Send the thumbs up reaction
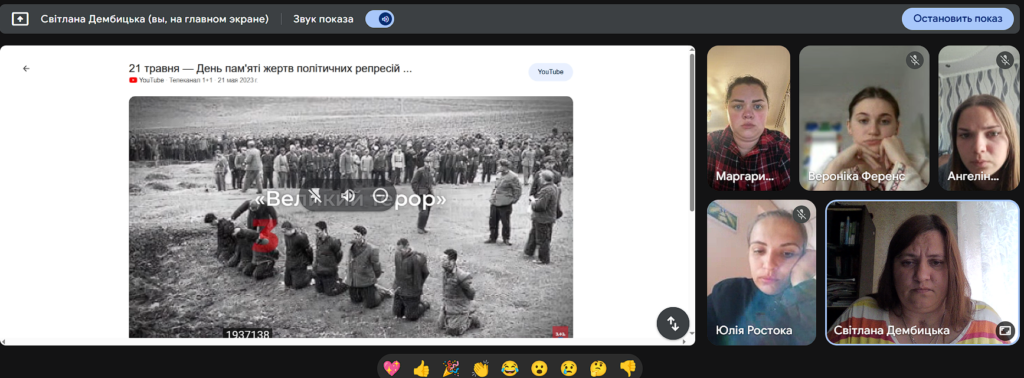 pyautogui.click(x=421, y=368)
